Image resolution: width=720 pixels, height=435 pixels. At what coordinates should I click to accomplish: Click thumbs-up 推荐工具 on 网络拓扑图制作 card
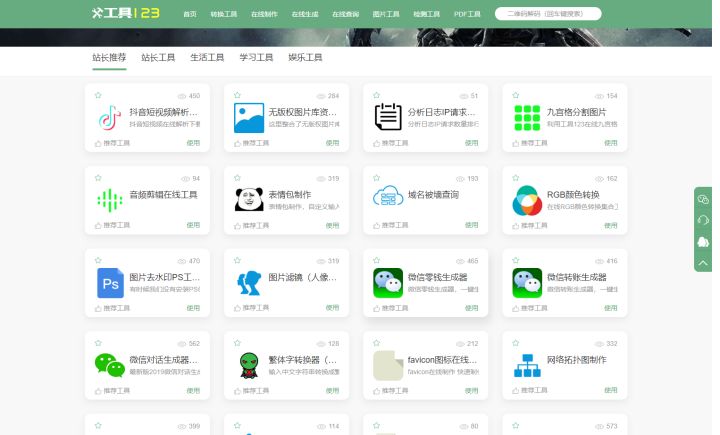click(x=529, y=391)
